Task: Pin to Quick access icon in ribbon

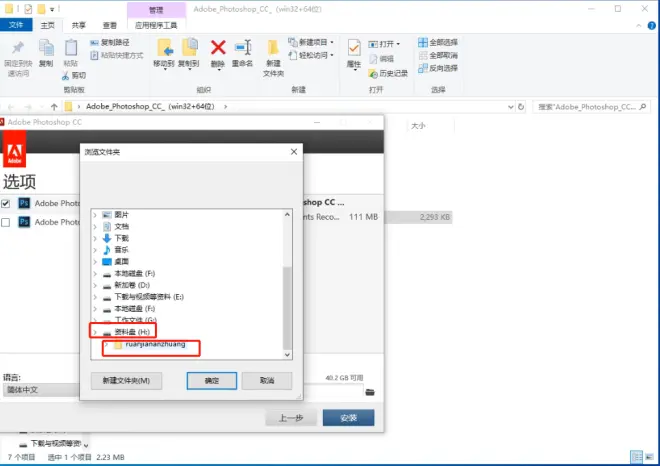Action: pyautogui.click(x=18, y=48)
